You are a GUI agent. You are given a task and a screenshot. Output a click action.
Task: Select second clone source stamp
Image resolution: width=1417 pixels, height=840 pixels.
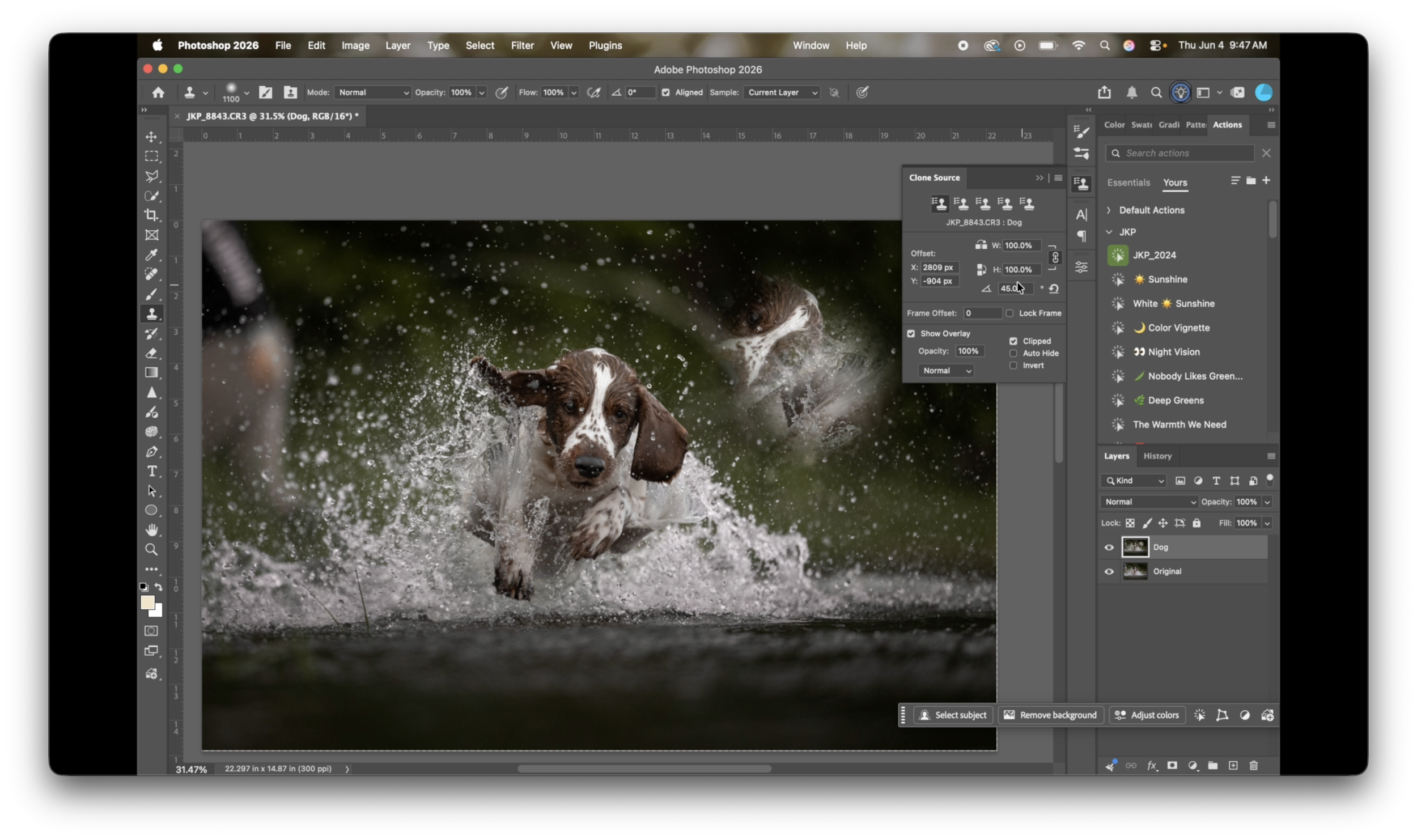(x=961, y=203)
